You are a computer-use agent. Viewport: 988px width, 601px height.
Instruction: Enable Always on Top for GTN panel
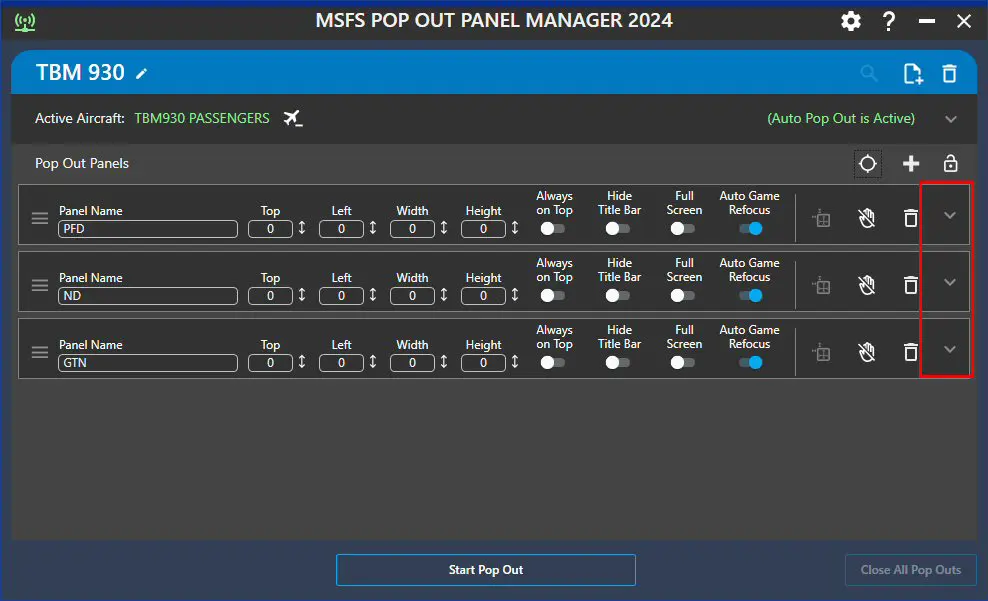[x=553, y=362]
